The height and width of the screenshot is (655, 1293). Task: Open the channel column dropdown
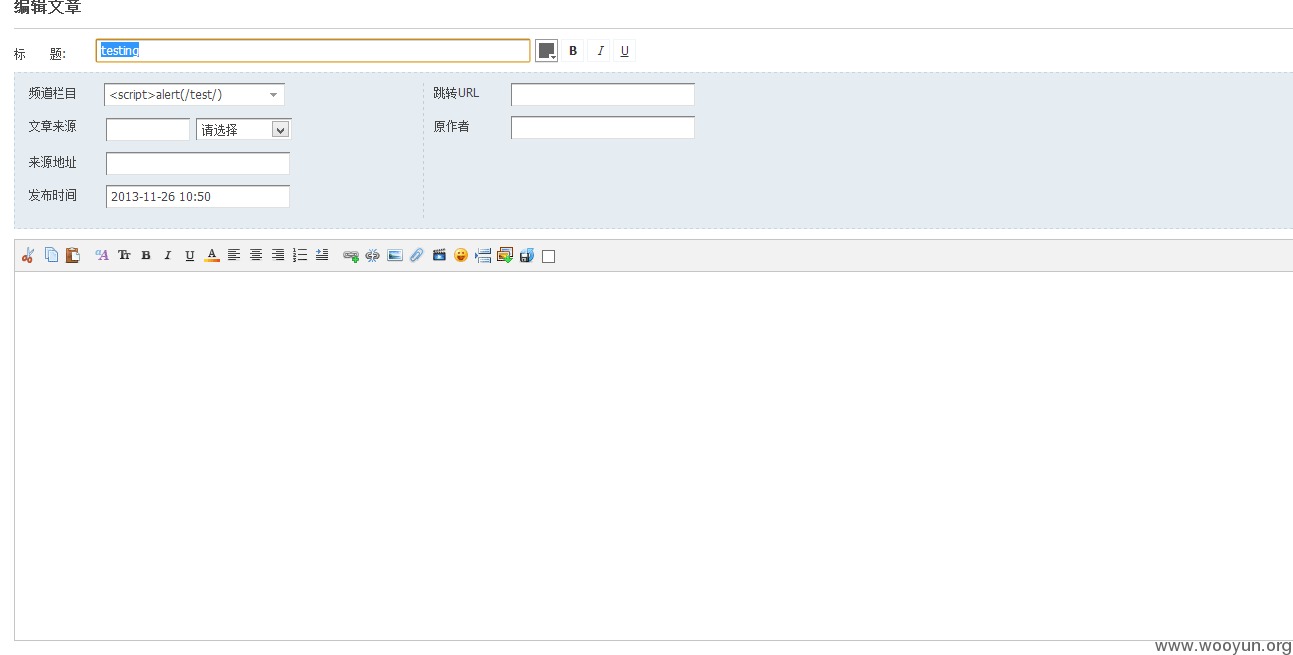click(194, 95)
